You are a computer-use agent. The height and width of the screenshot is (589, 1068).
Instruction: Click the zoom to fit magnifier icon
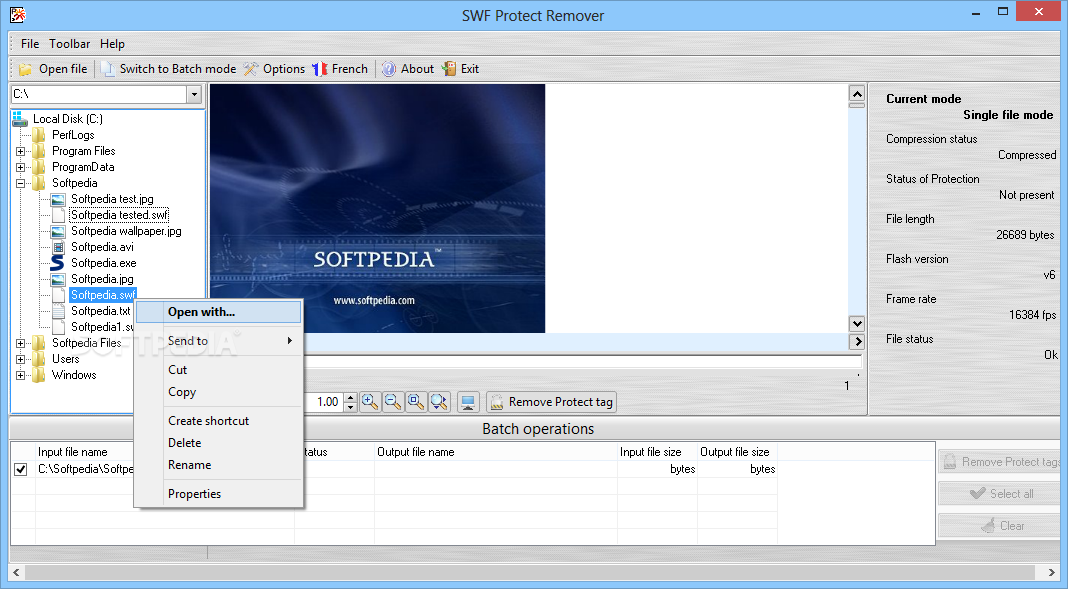pos(416,402)
